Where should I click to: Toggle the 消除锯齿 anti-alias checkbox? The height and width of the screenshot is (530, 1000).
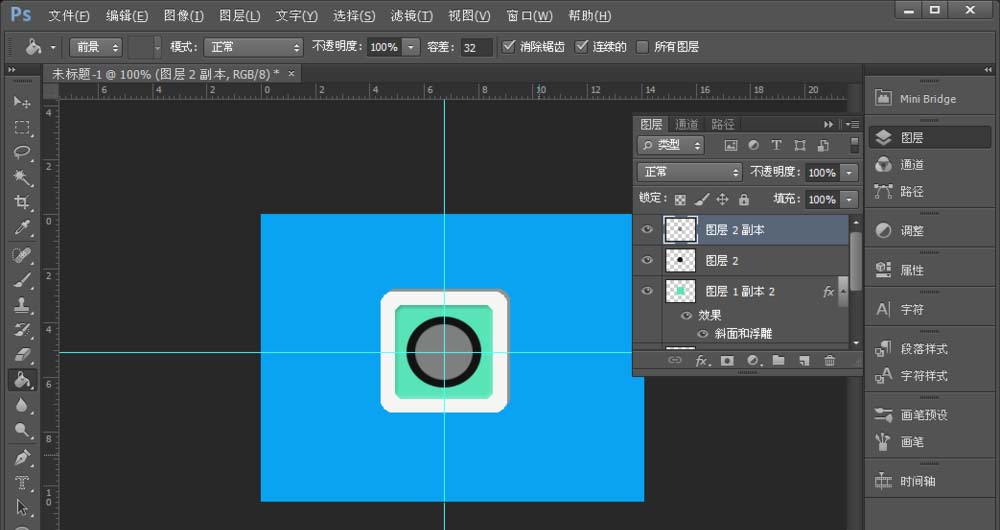click(509, 47)
